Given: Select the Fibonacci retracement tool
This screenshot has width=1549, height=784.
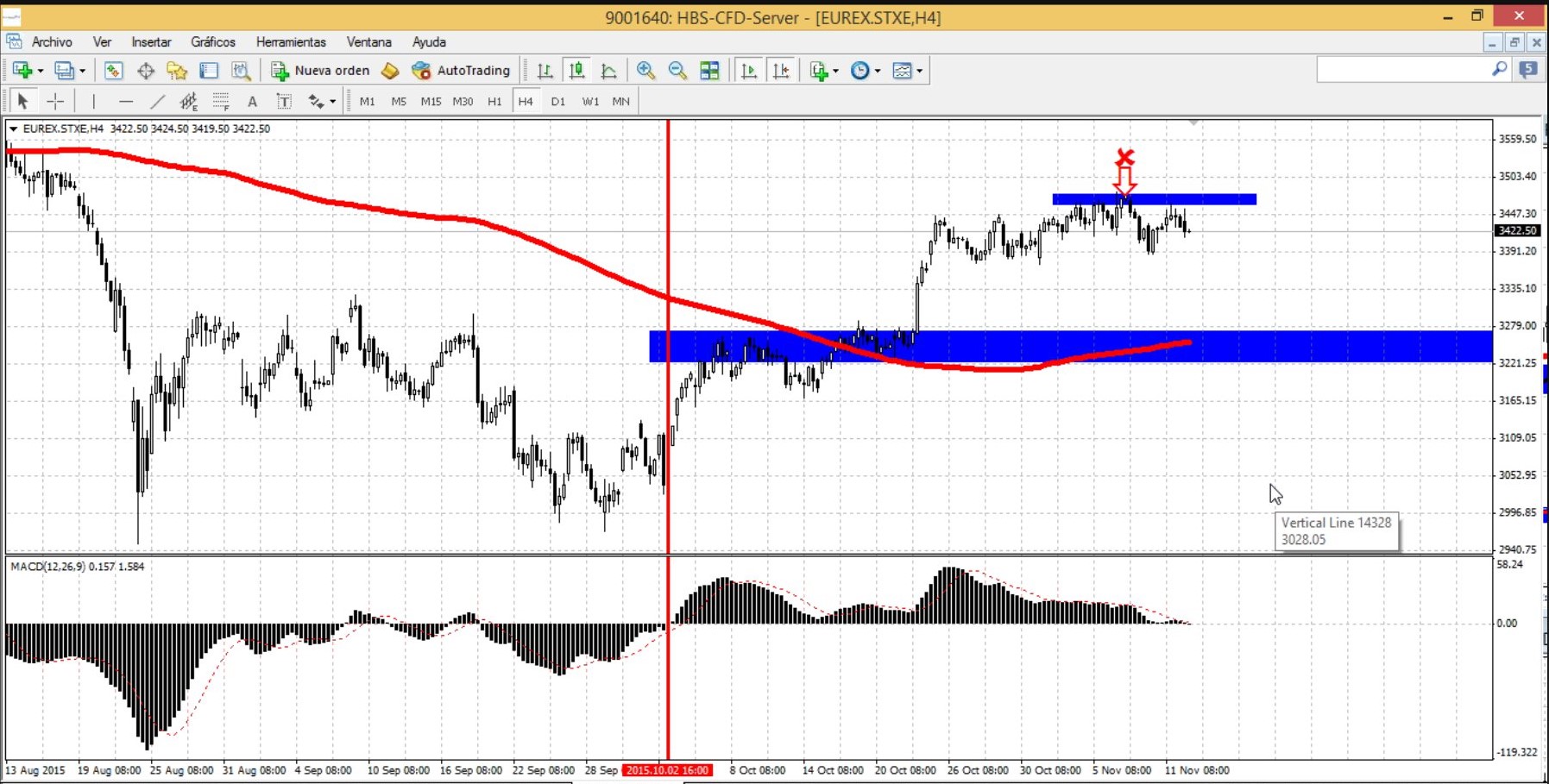Looking at the screenshot, I should (x=221, y=102).
